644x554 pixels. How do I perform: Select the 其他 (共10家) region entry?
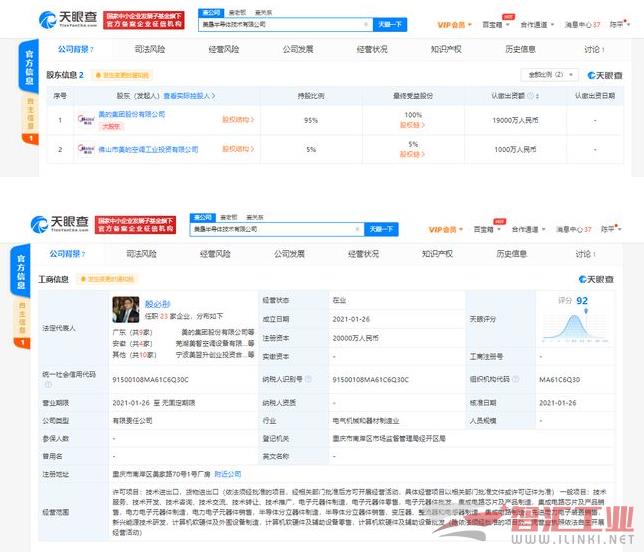[x=134, y=355]
